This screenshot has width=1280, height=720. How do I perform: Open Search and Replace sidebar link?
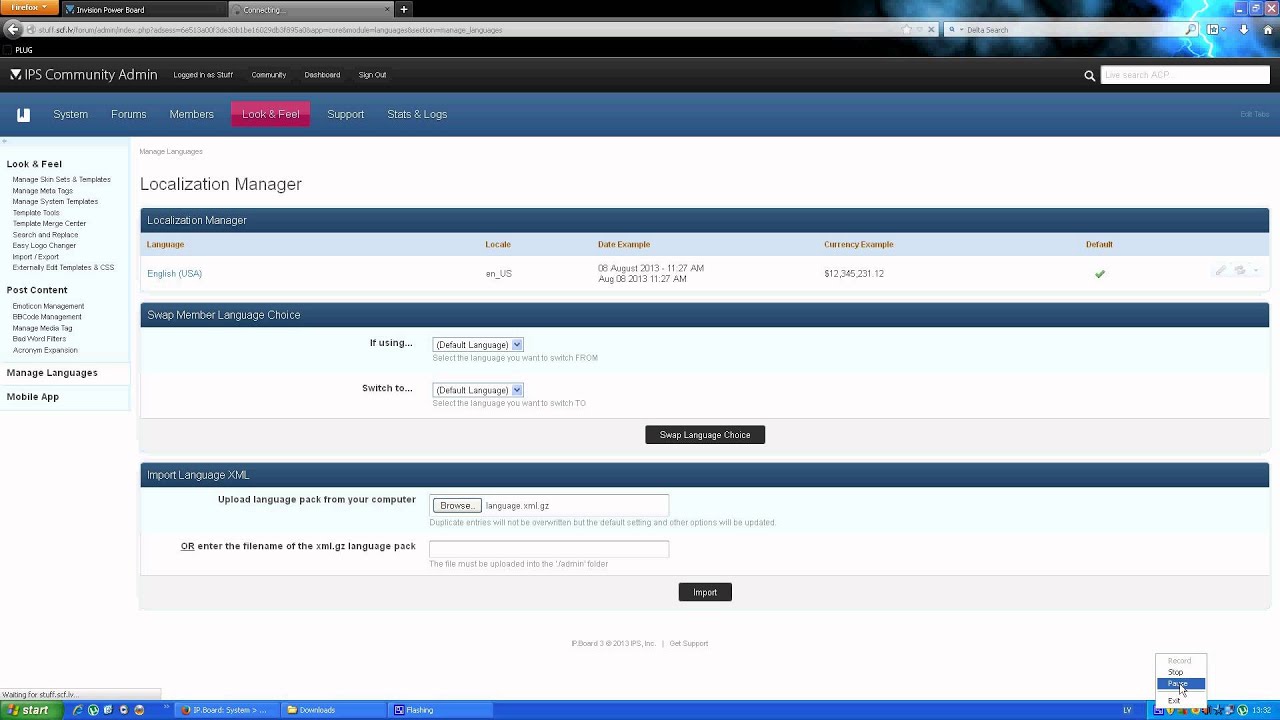(45, 235)
